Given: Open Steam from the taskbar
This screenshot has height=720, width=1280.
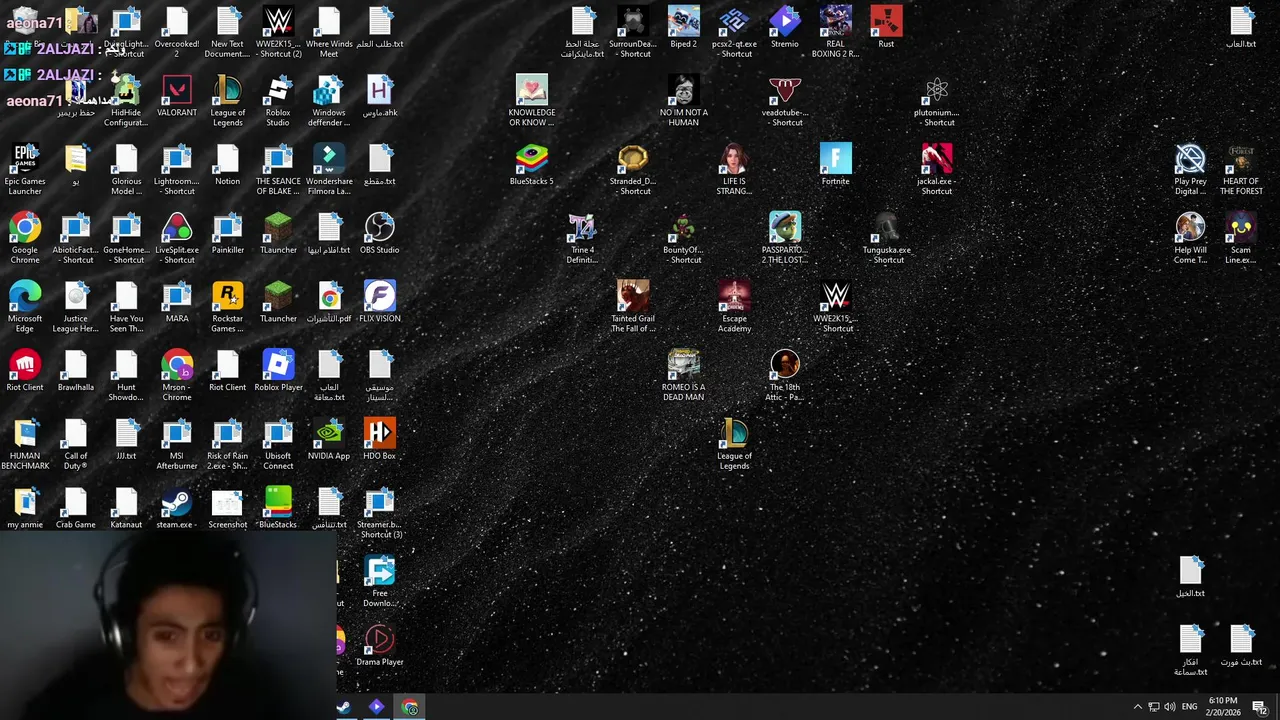Looking at the screenshot, I should pos(343,707).
